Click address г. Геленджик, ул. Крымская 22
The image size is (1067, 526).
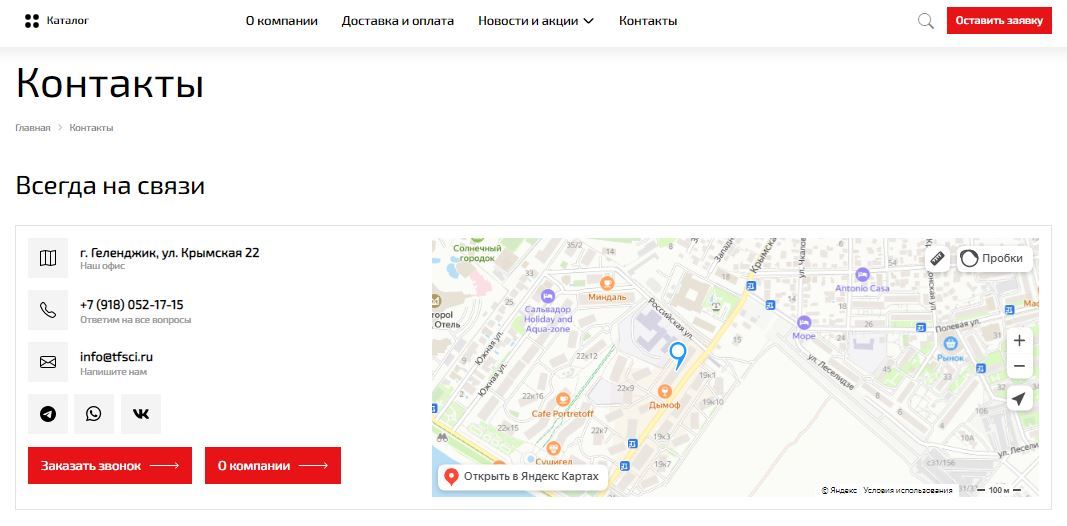169,253
